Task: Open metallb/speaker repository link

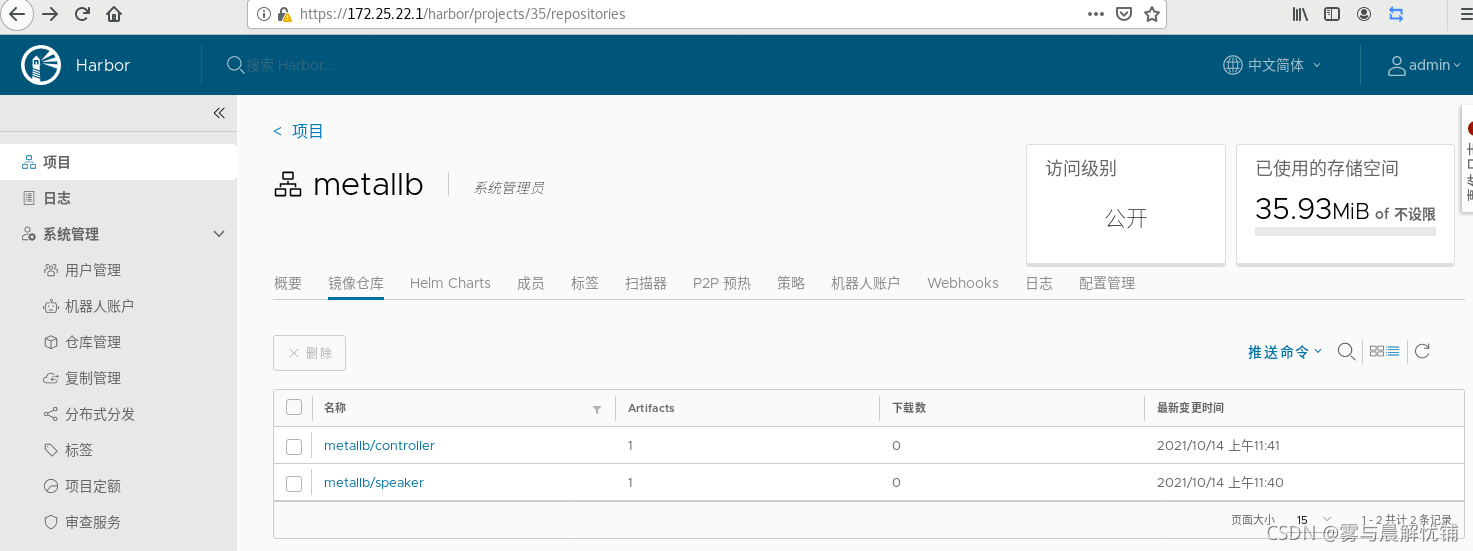Action: point(374,483)
